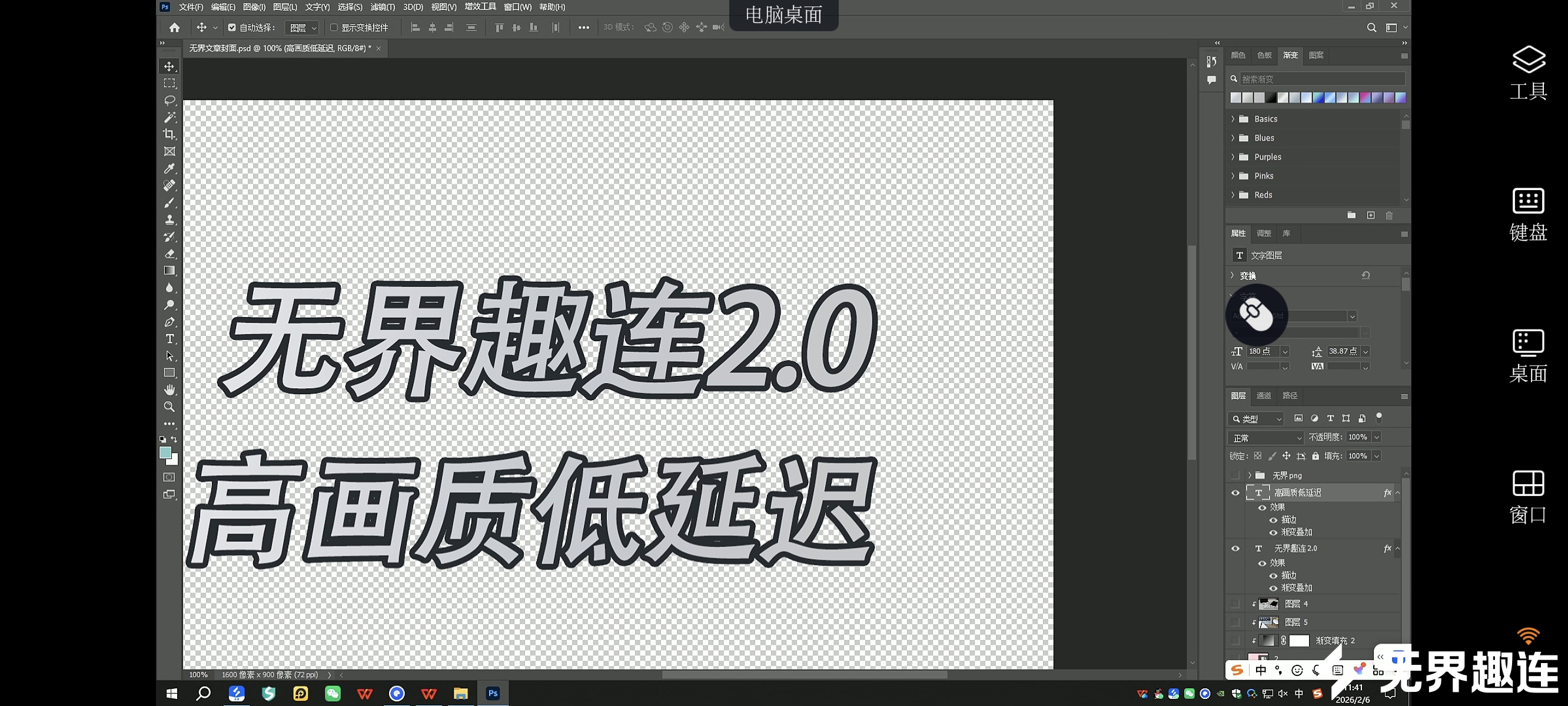Click the foreground color swatch
This screenshot has height=706, width=1568.
pyautogui.click(x=165, y=453)
